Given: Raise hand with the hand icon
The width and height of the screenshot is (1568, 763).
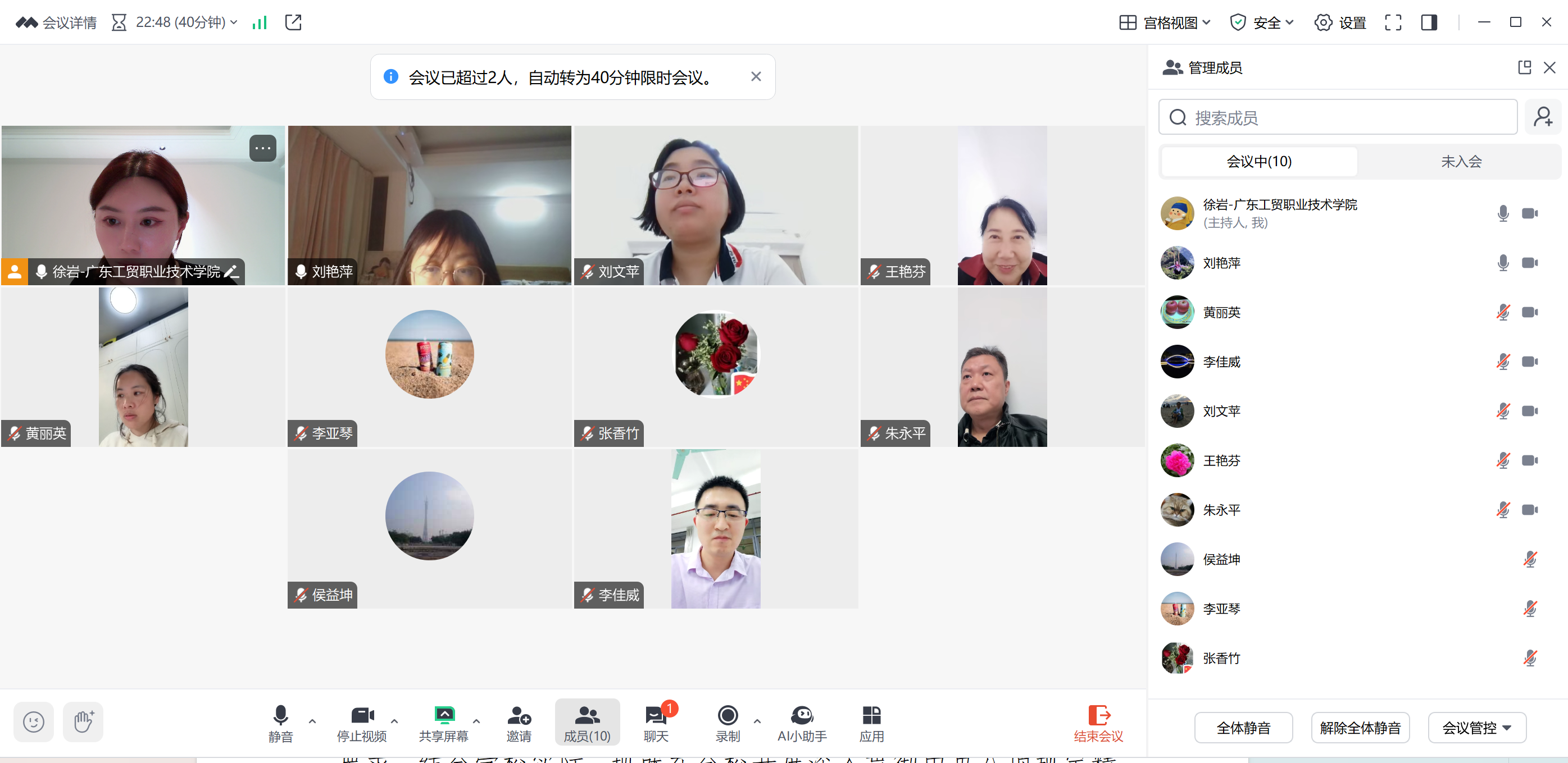Looking at the screenshot, I should pyautogui.click(x=83, y=721).
